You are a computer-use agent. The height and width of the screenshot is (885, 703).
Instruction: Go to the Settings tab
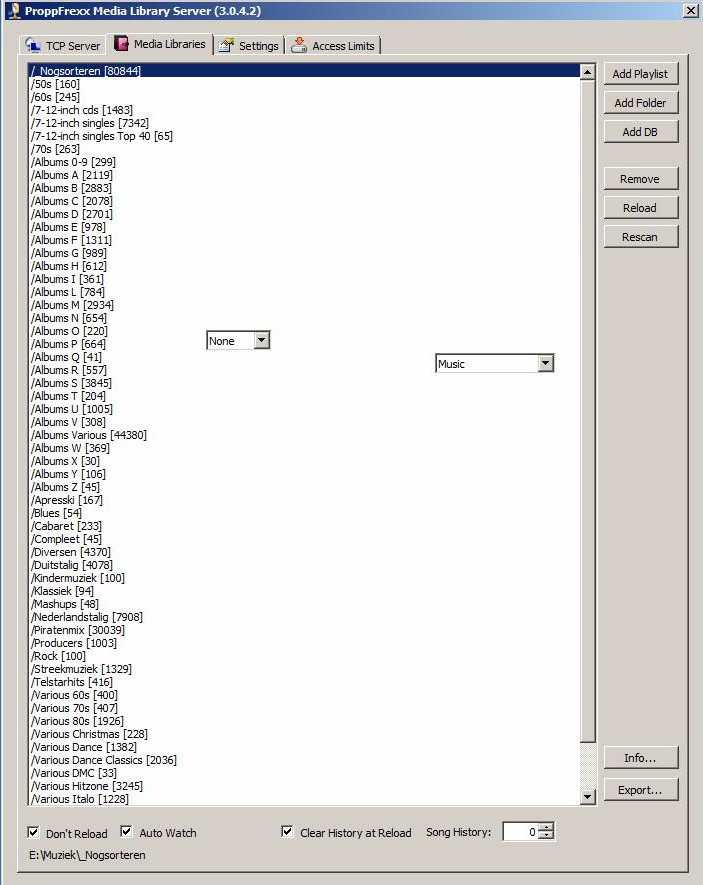click(x=249, y=45)
